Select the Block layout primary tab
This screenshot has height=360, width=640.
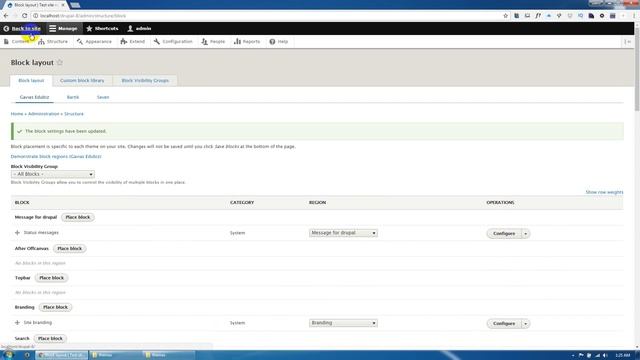click(31, 80)
